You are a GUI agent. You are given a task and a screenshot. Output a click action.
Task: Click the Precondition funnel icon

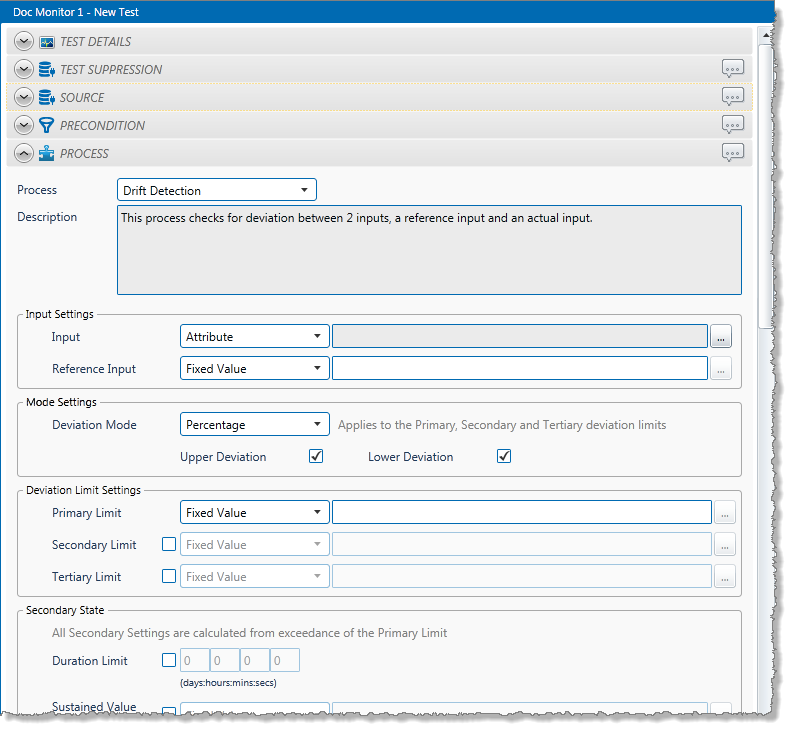[x=46, y=125]
